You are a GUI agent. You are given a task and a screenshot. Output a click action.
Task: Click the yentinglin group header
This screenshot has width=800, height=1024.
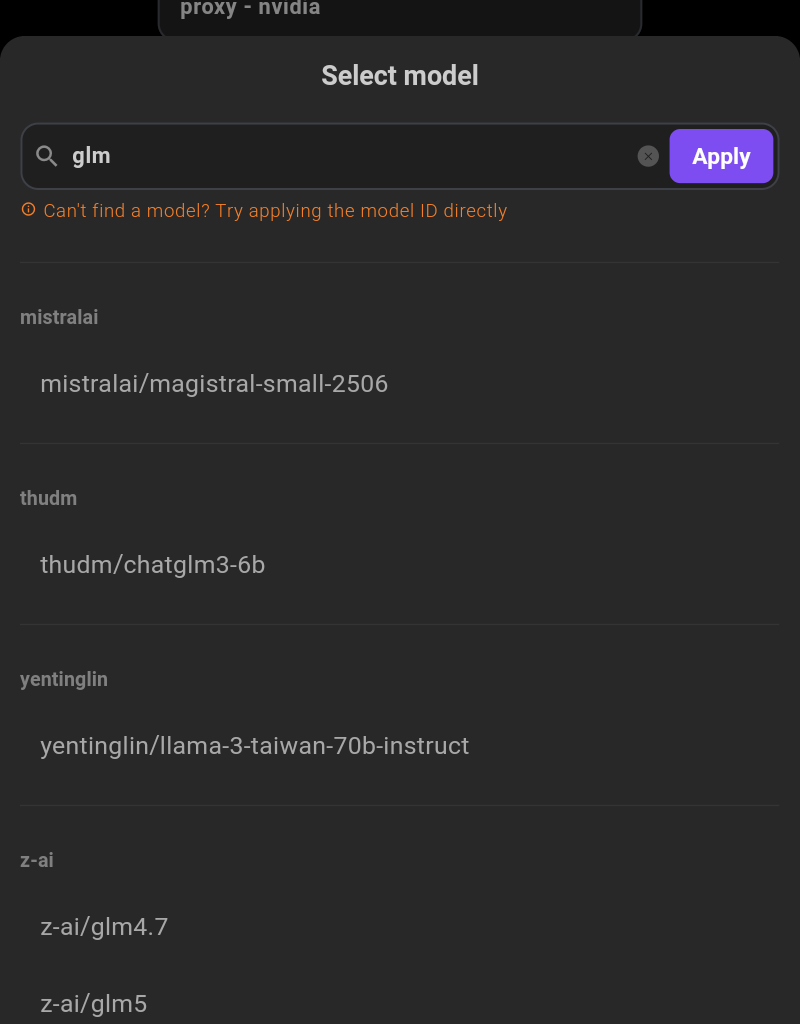tap(64, 679)
